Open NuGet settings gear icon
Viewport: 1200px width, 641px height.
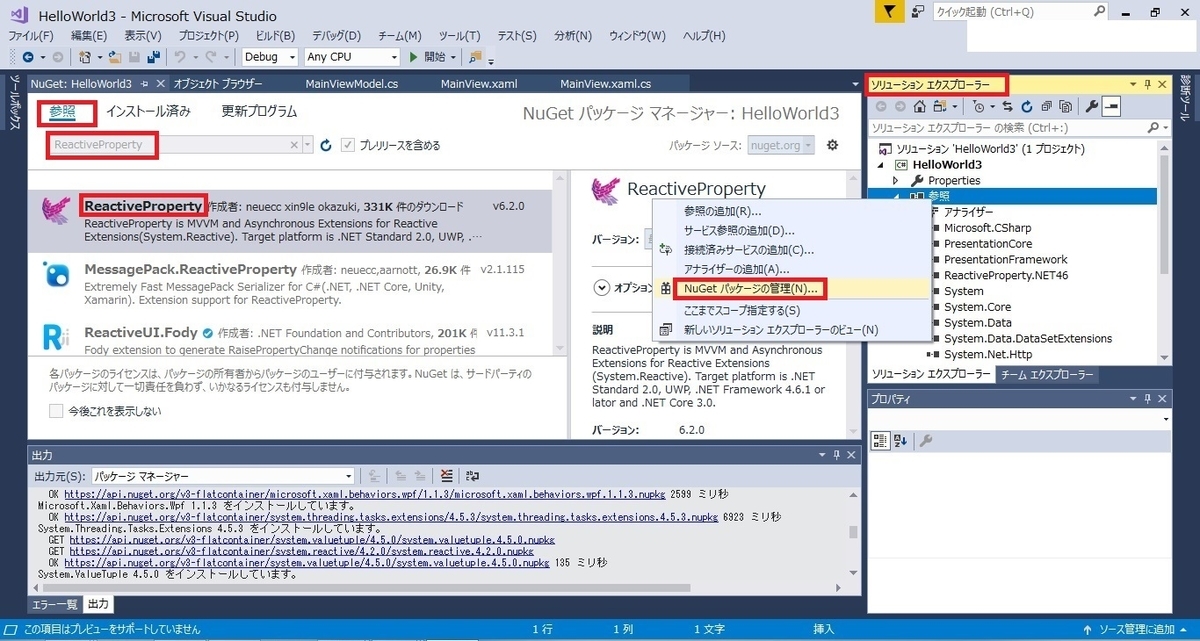click(x=832, y=145)
